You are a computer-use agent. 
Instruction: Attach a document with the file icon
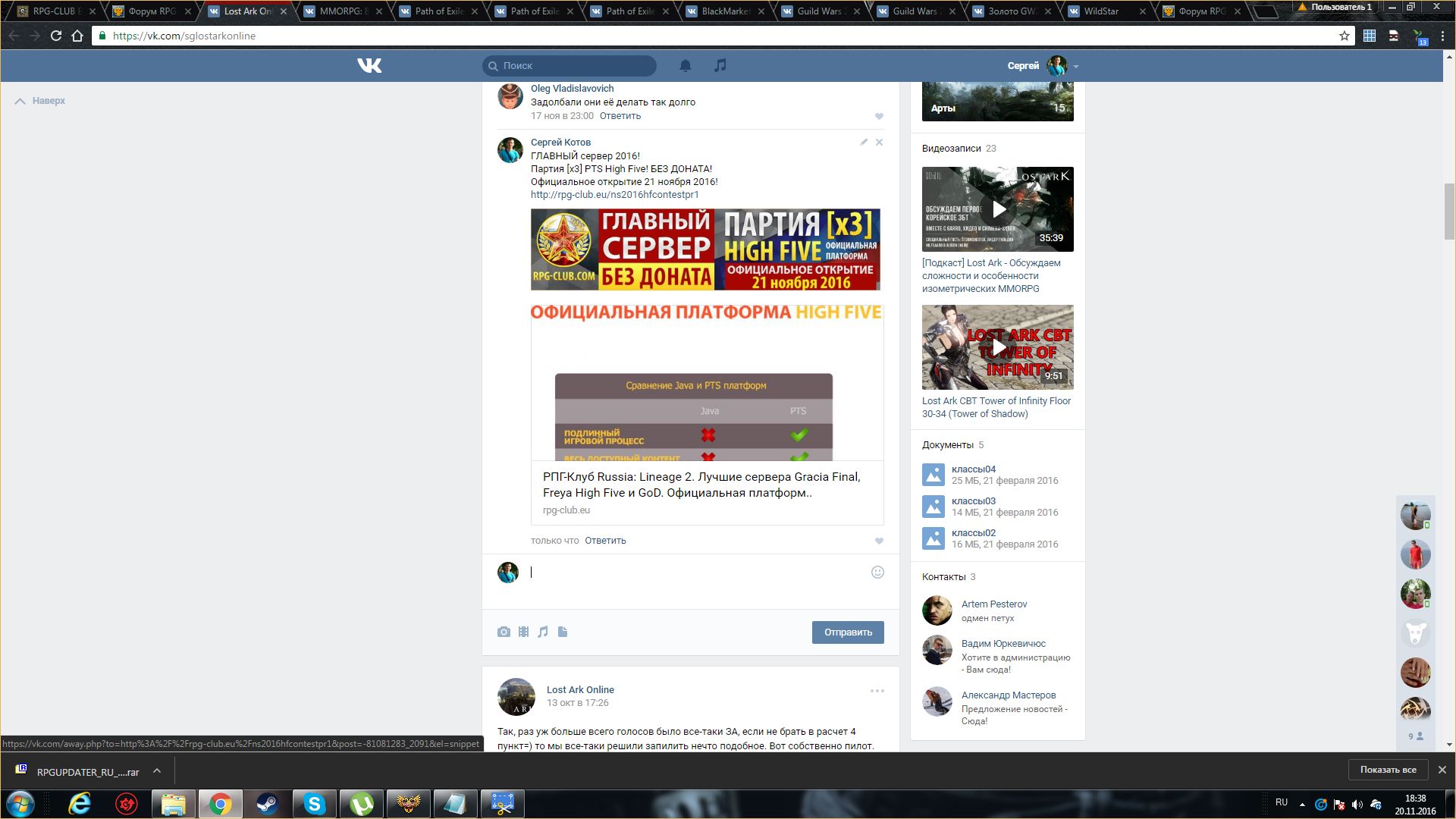click(563, 632)
